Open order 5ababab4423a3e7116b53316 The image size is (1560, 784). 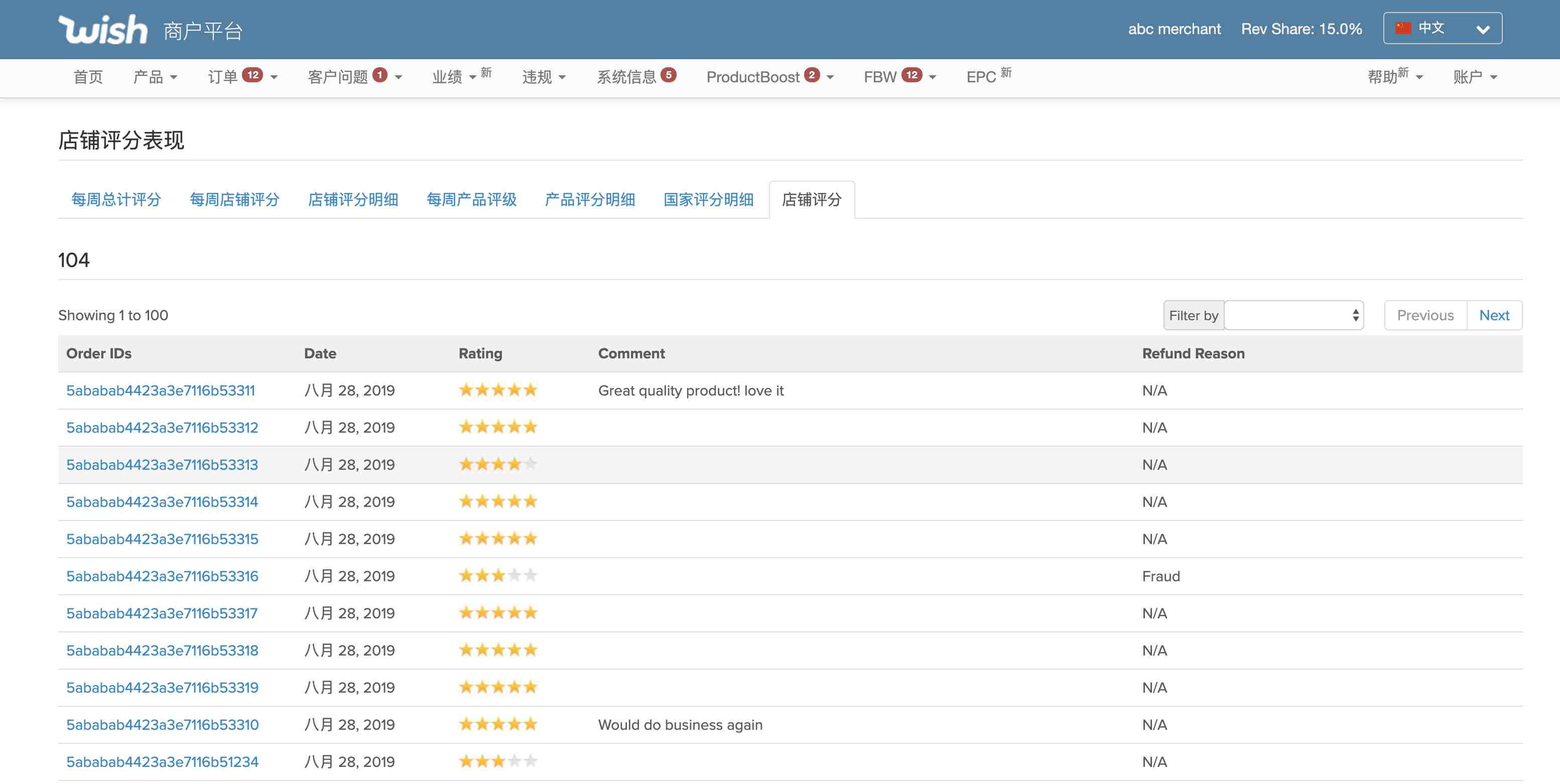(x=162, y=576)
